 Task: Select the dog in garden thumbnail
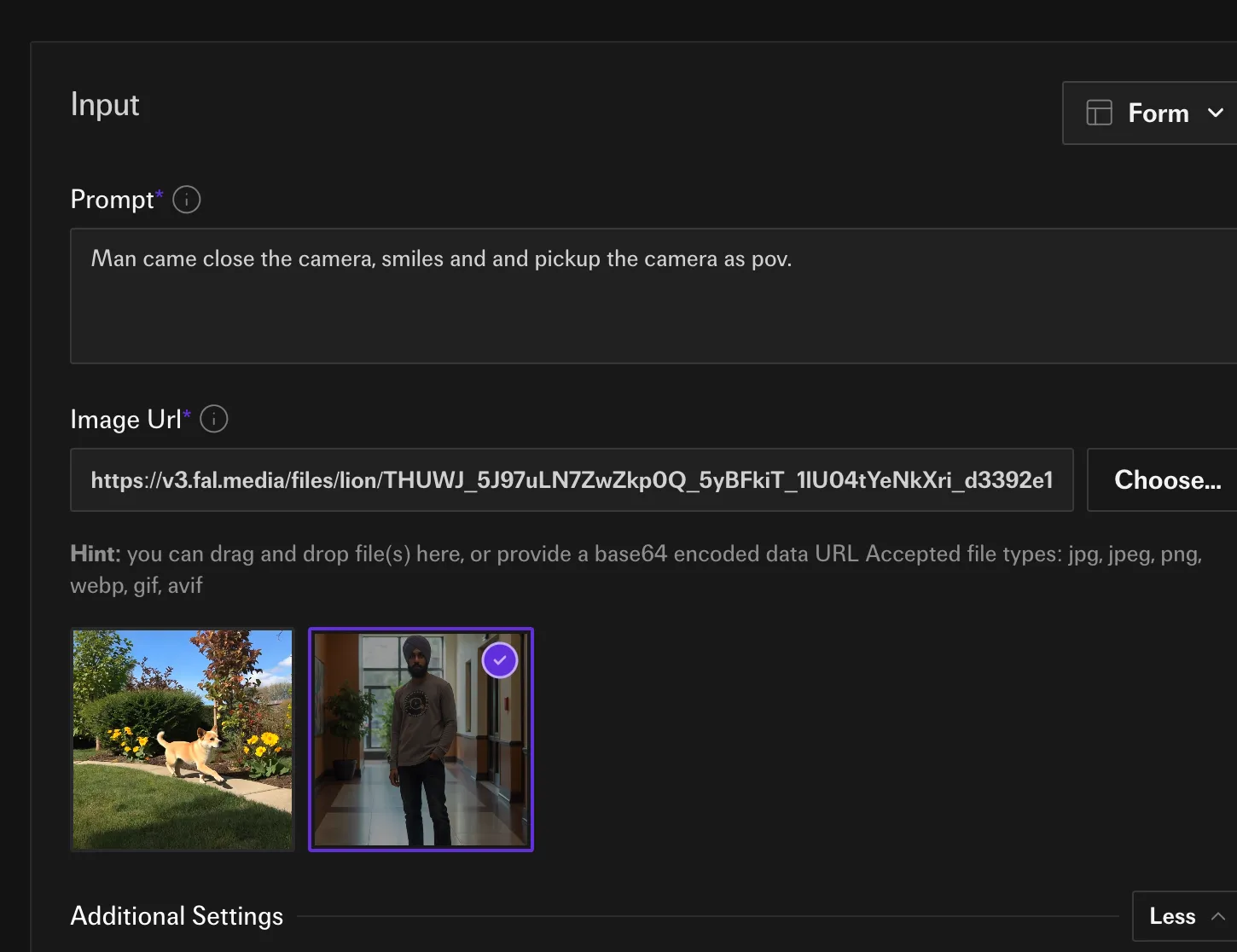click(x=183, y=740)
